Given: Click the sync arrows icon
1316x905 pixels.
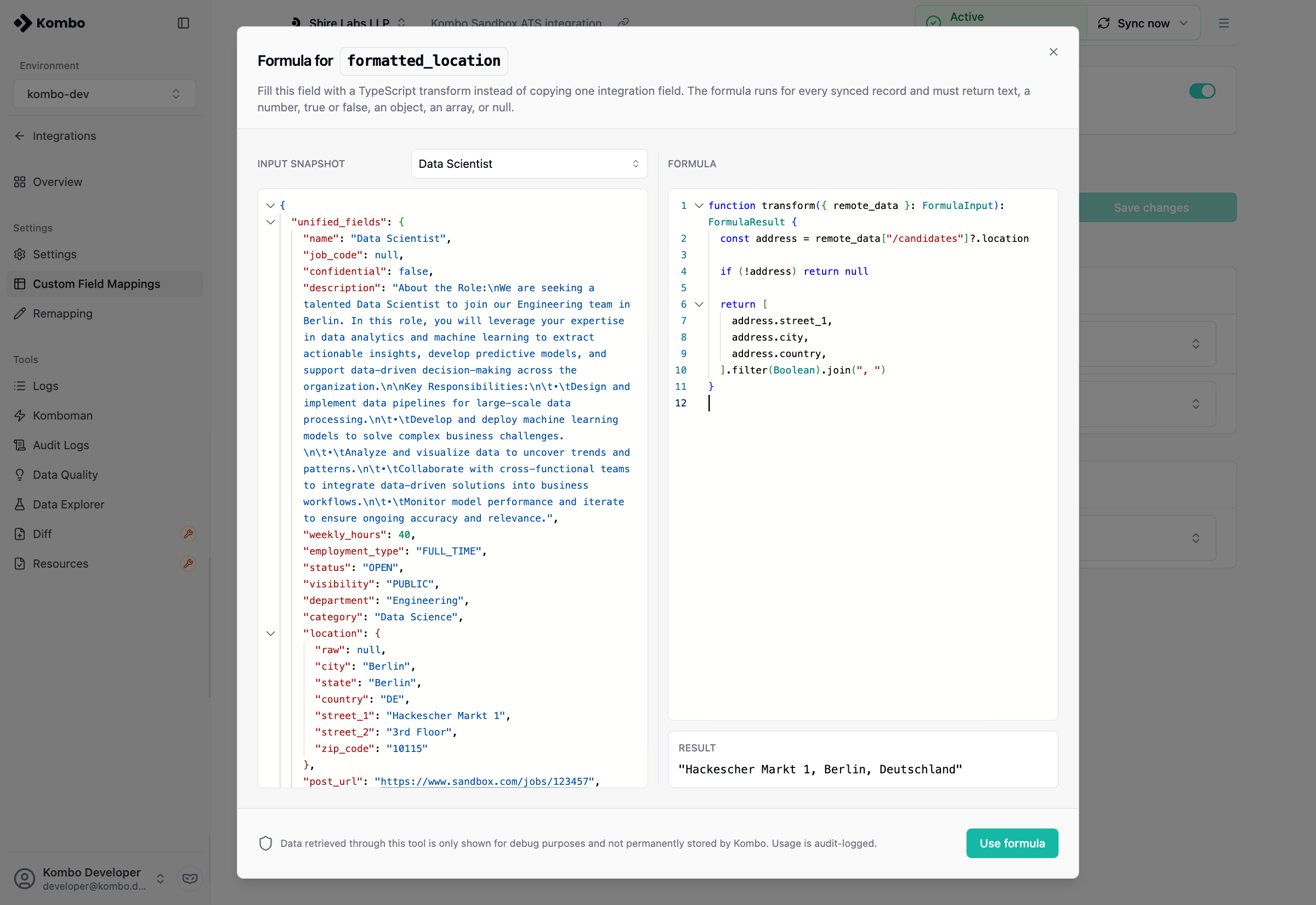Looking at the screenshot, I should click(1103, 22).
